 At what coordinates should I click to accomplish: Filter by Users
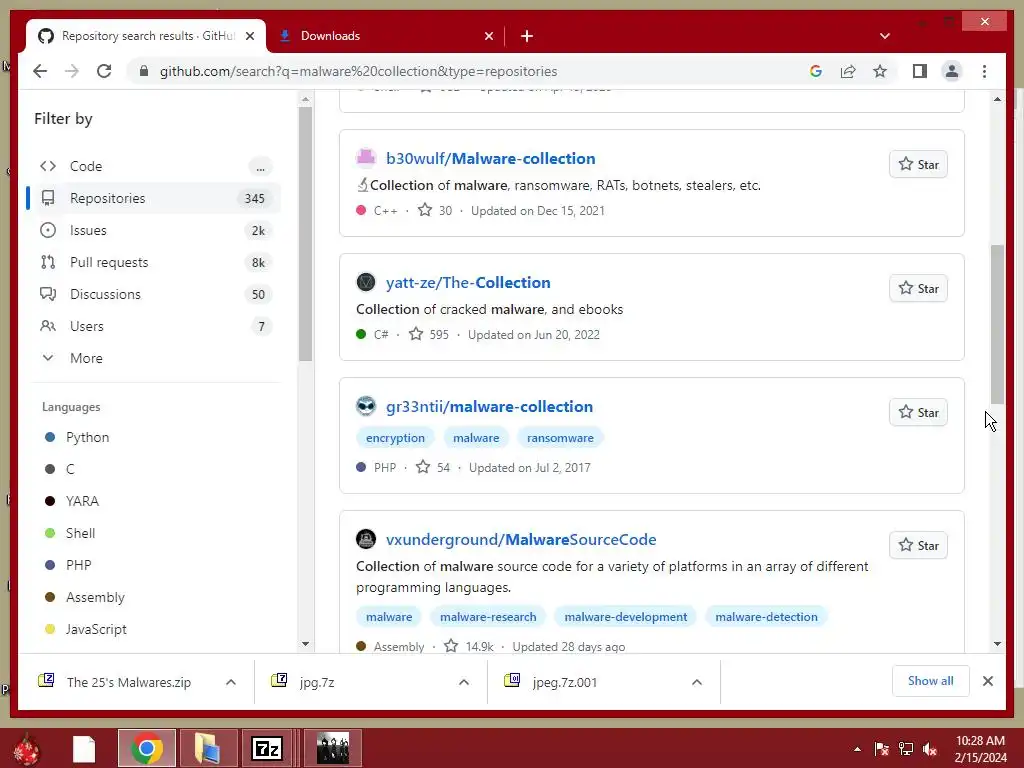[x=155, y=326]
